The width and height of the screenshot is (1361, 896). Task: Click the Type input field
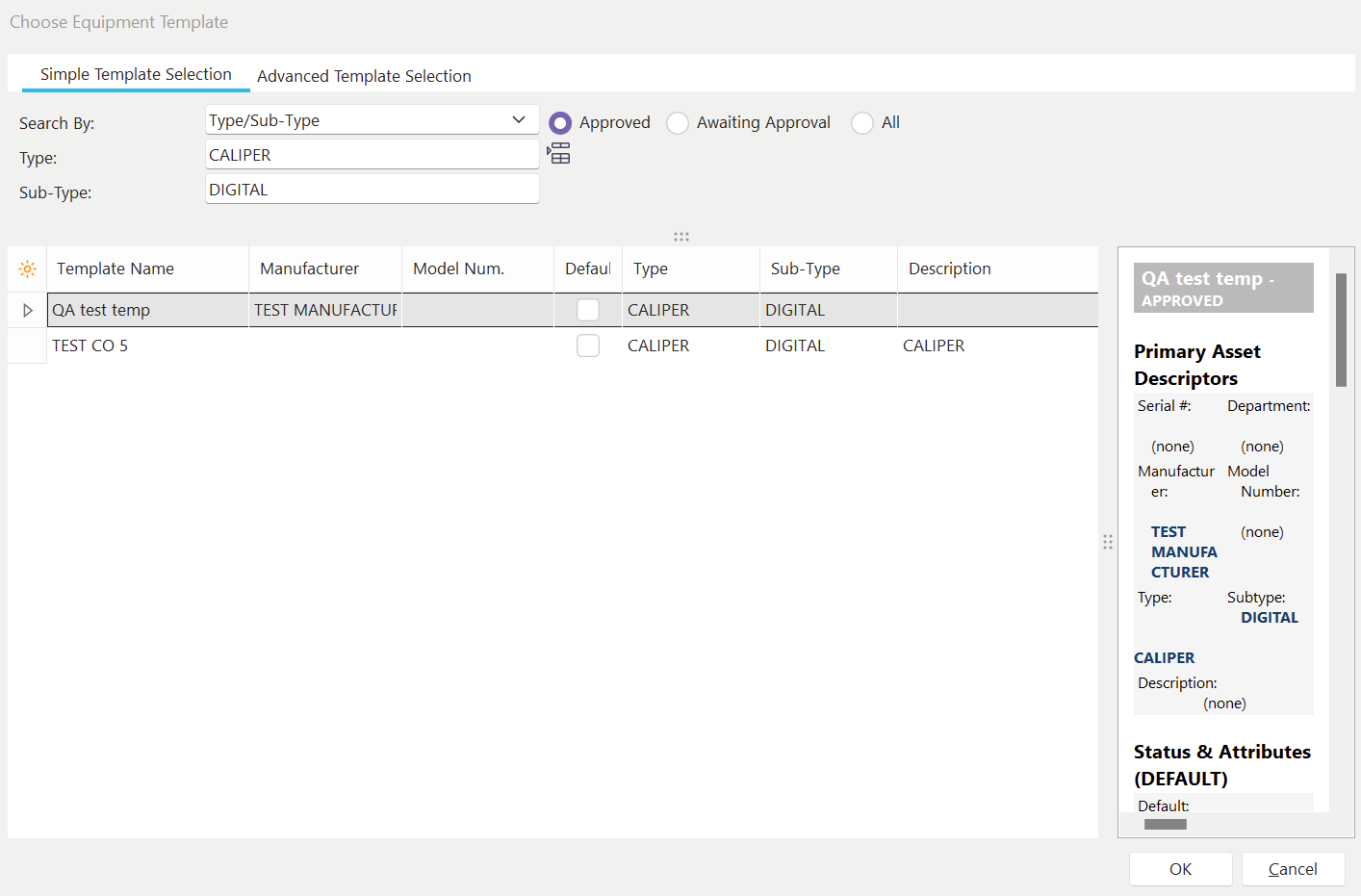click(372, 155)
